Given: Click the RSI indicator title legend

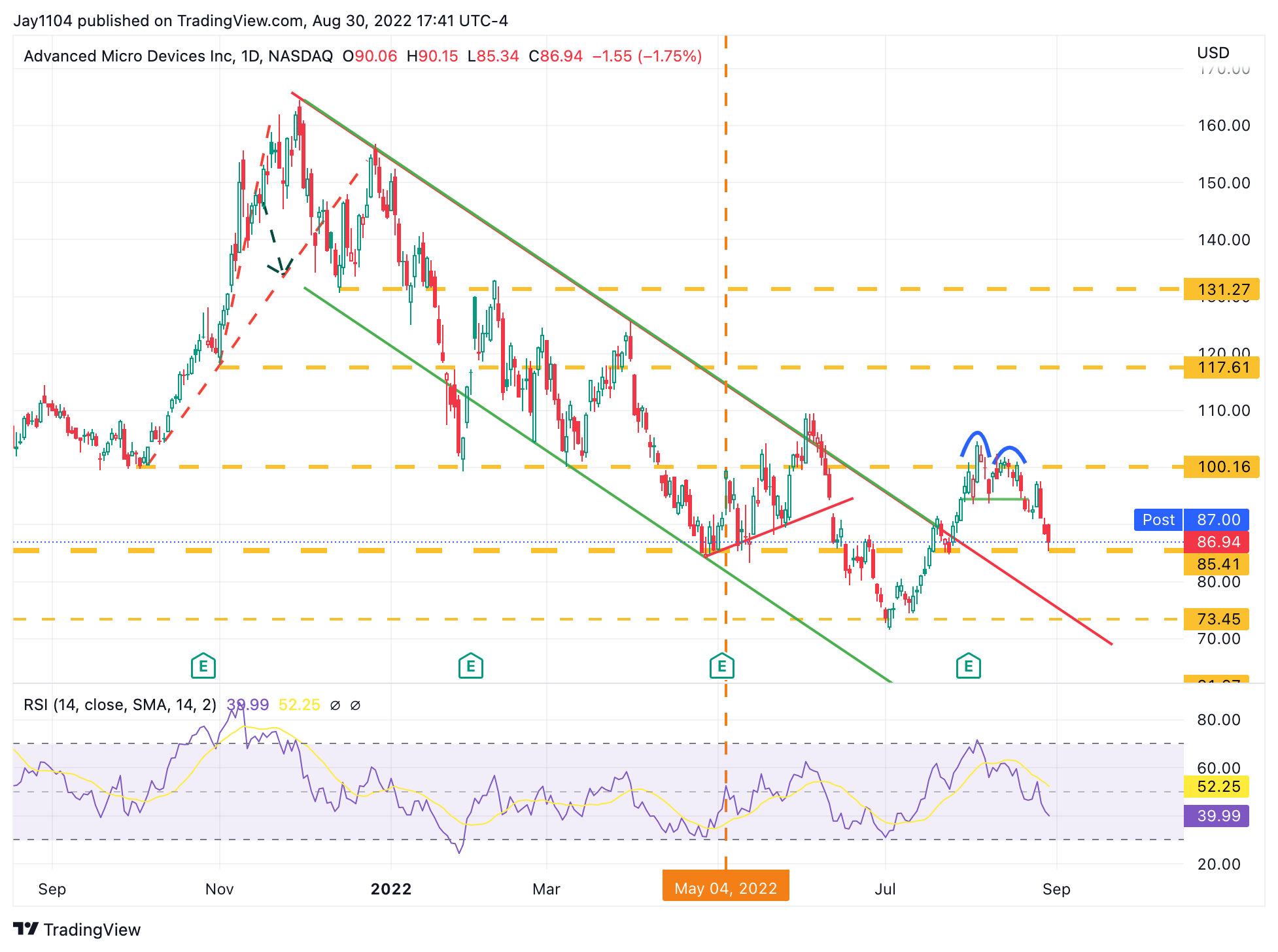Looking at the screenshot, I should (x=120, y=705).
